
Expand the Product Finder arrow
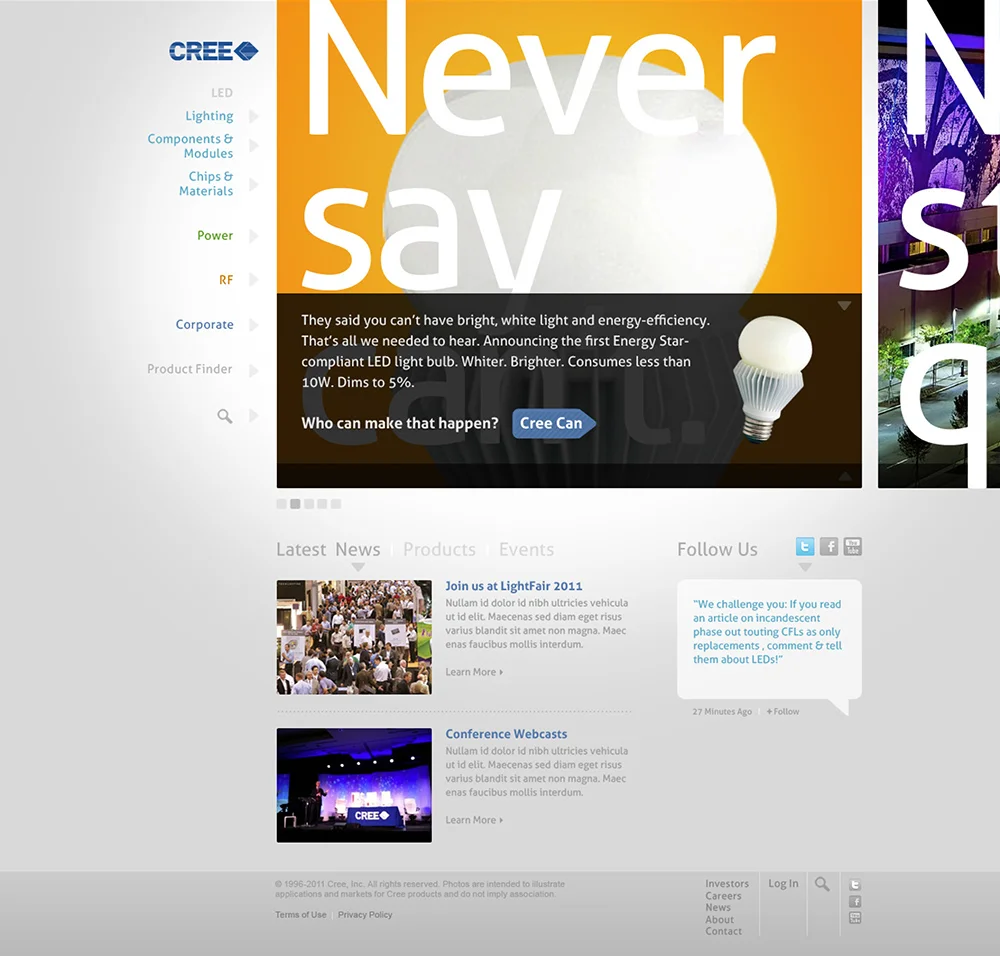pyautogui.click(x=254, y=370)
